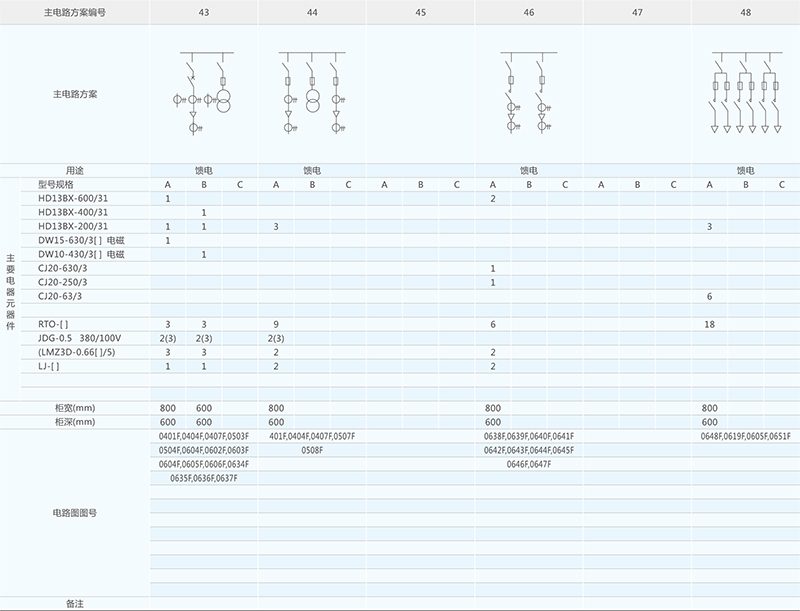This screenshot has width=800, height=611.
Task: Click the RTO value 18 in scheme 48
Action: point(710,325)
